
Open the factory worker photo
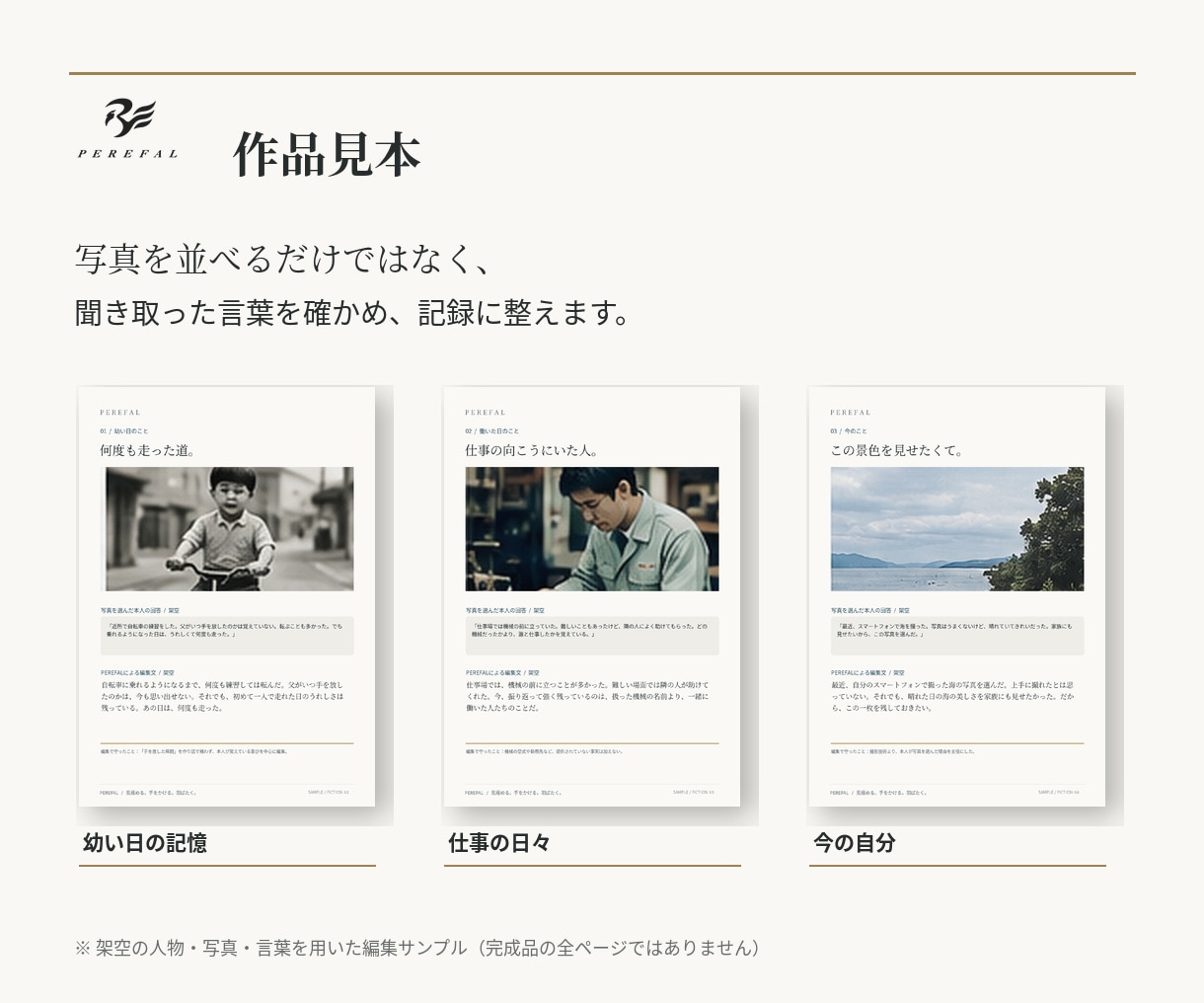coord(592,529)
